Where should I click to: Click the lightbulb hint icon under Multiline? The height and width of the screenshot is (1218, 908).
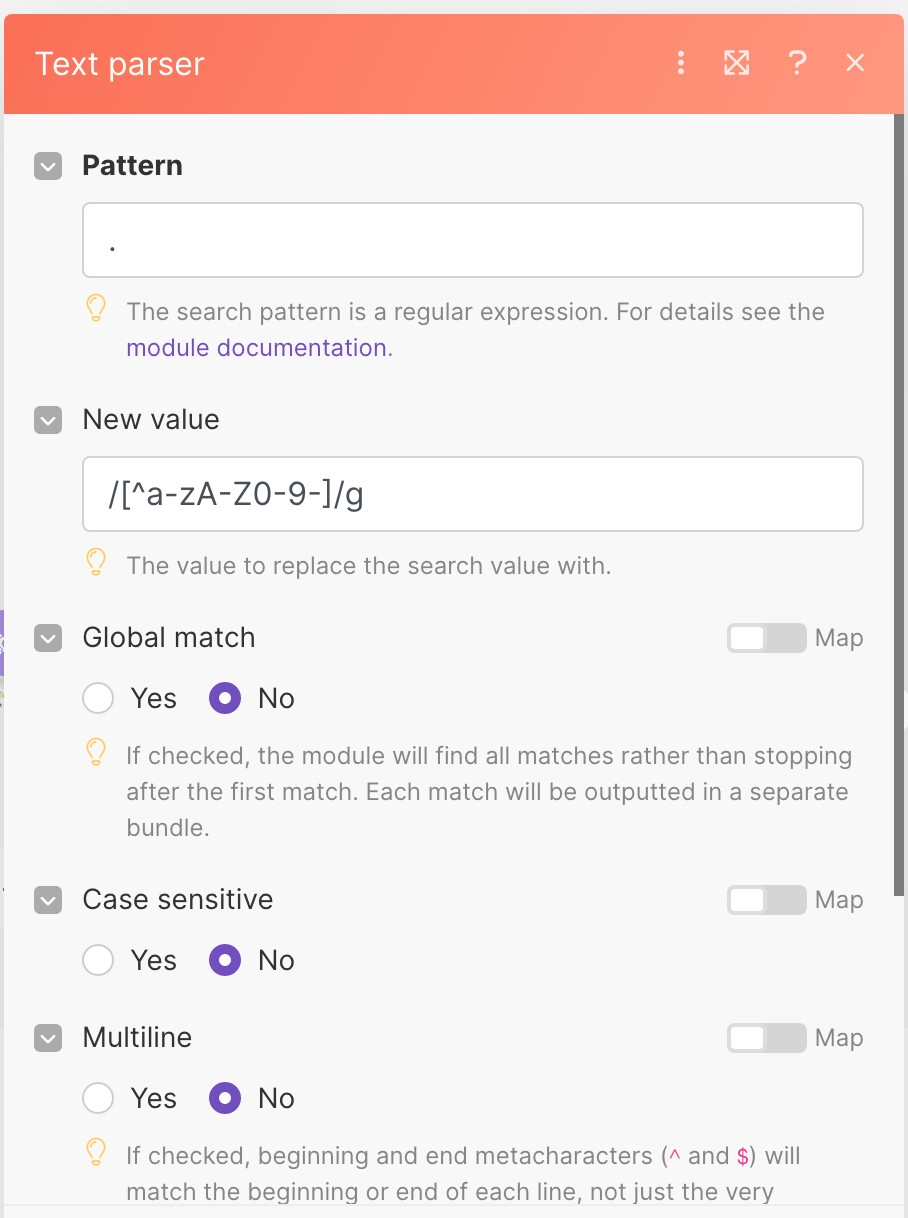[96, 1153]
